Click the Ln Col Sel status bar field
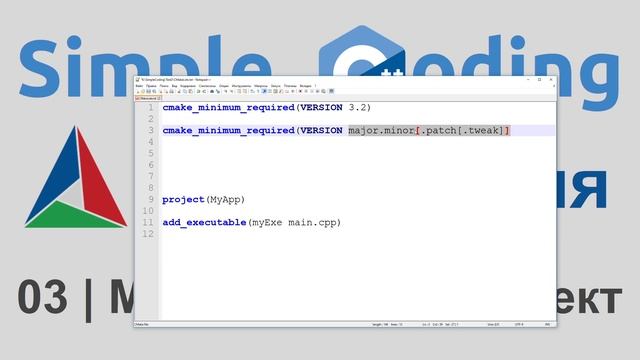The width and height of the screenshot is (640, 360). tap(440, 324)
